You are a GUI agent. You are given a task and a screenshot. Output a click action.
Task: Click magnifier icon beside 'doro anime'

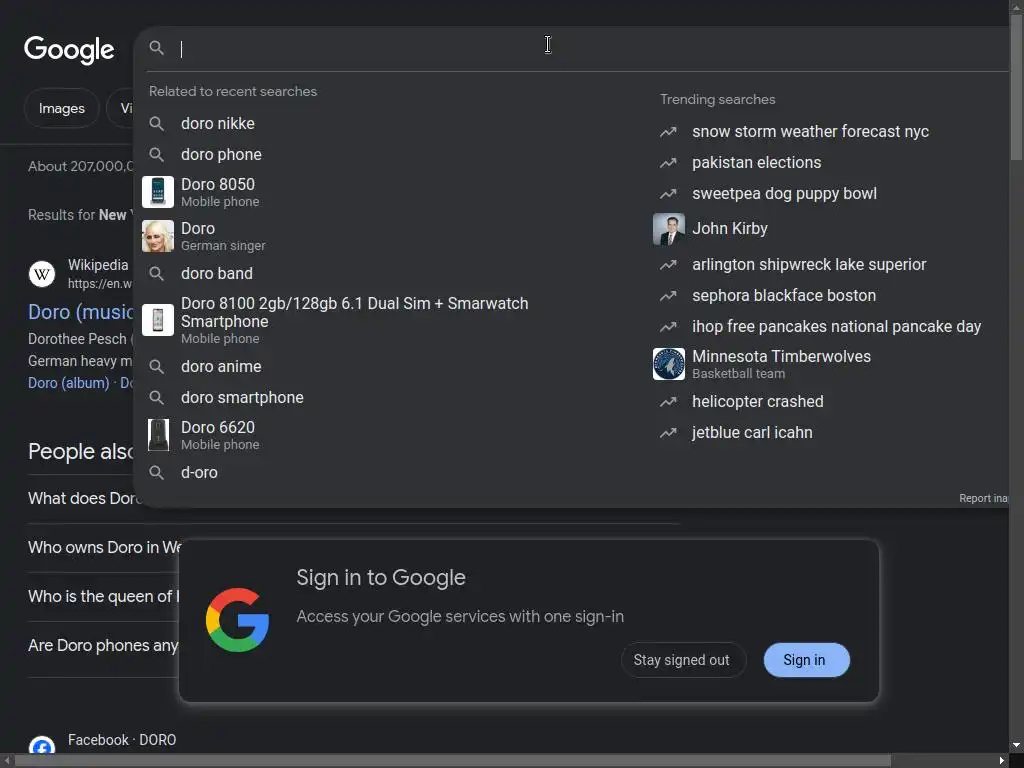point(156,366)
